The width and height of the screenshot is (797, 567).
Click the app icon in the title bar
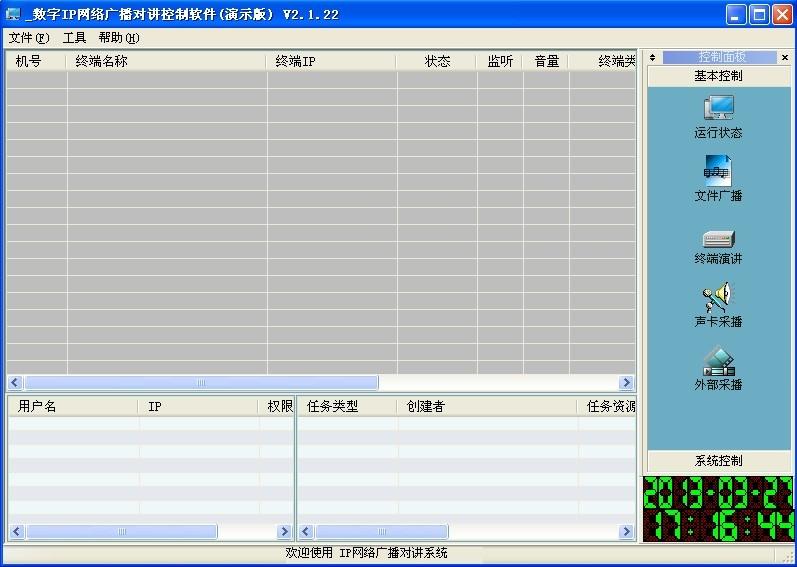13,14
